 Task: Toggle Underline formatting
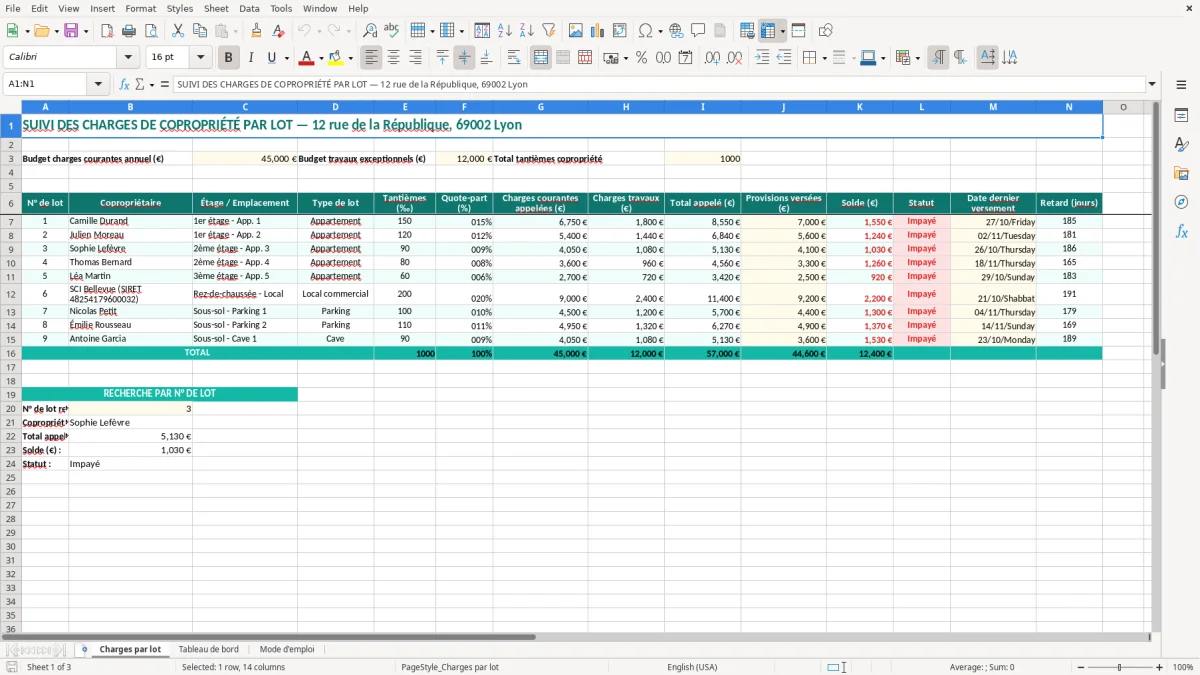[271, 58]
